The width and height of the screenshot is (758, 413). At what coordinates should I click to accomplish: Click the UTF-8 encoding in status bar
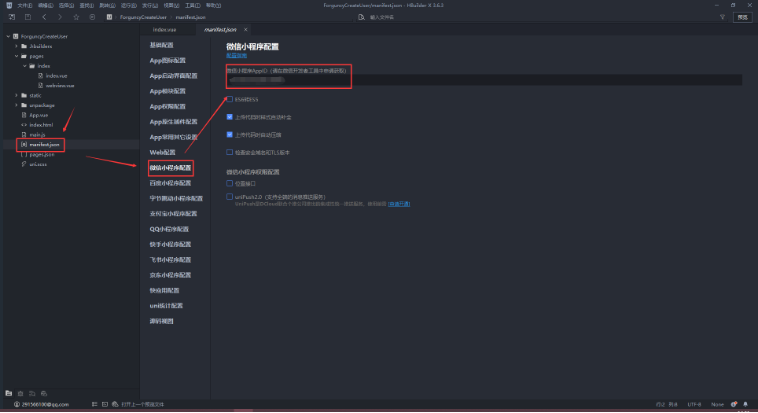[x=694, y=404]
